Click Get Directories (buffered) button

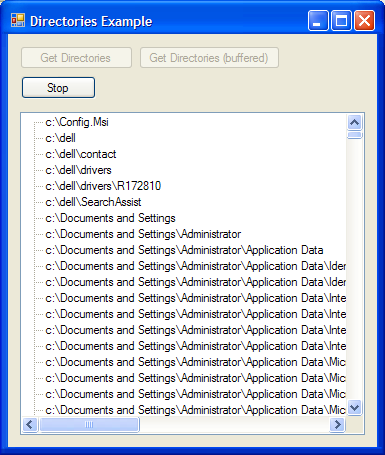209,58
